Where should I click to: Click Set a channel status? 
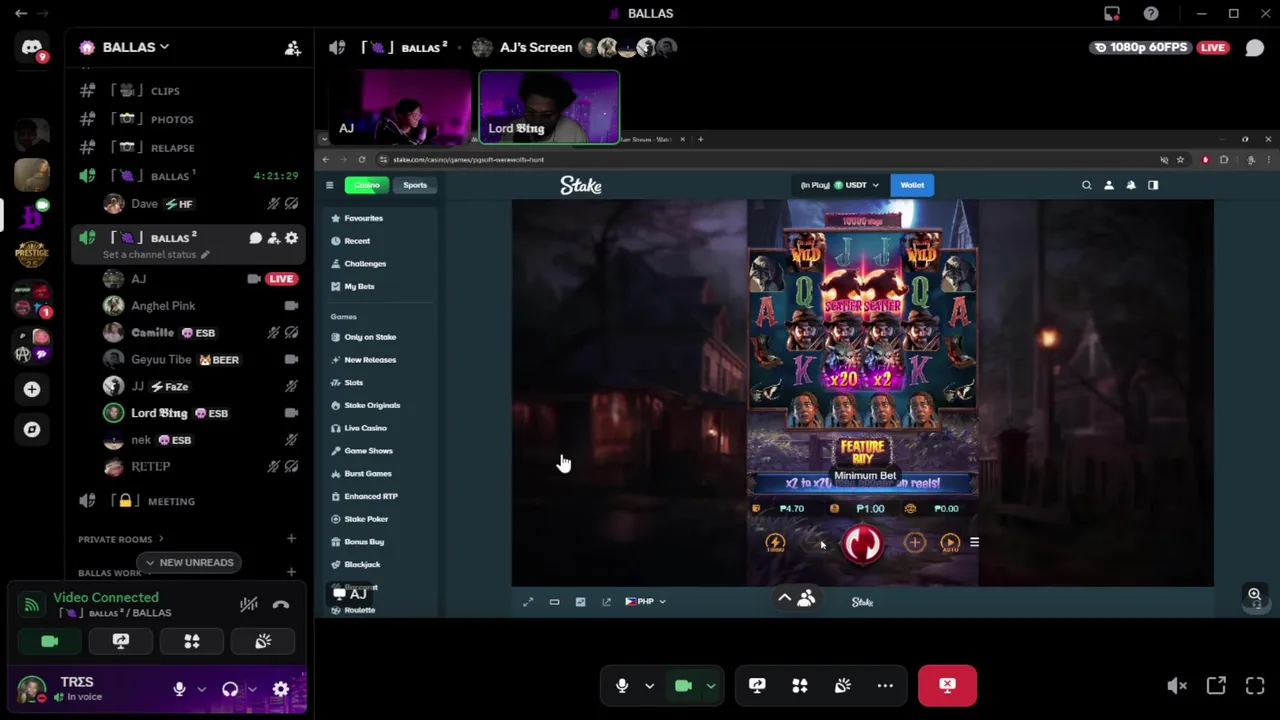click(x=156, y=255)
